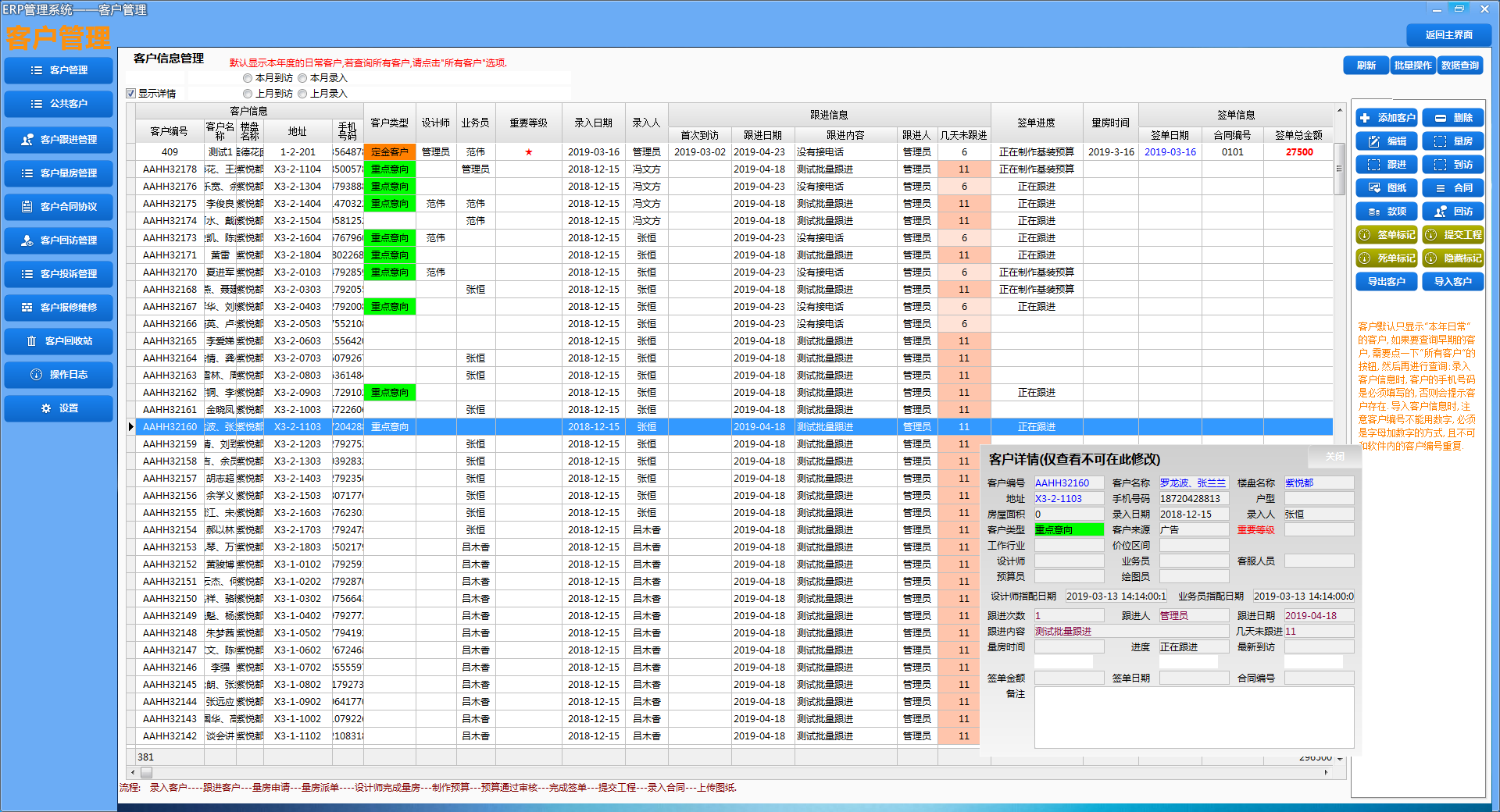Image resolution: width=1500 pixels, height=812 pixels.
Task: Click the 刷新 refresh button
Action: point(1366,66)
